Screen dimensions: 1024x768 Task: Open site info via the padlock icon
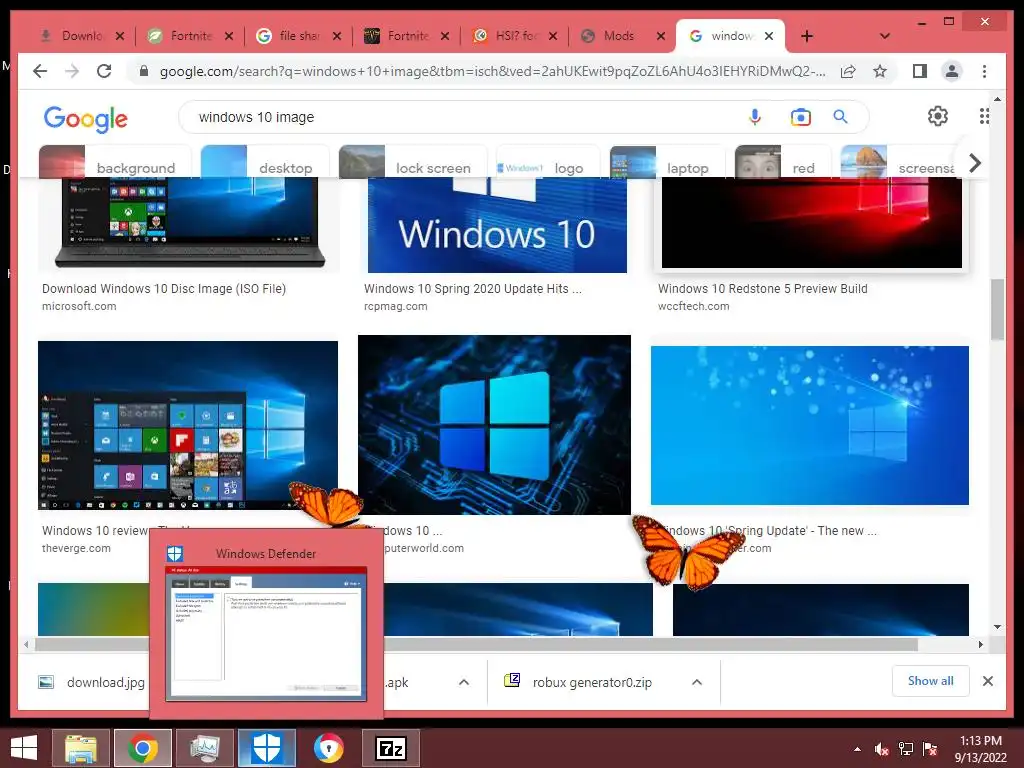click(x=144, y=71)
